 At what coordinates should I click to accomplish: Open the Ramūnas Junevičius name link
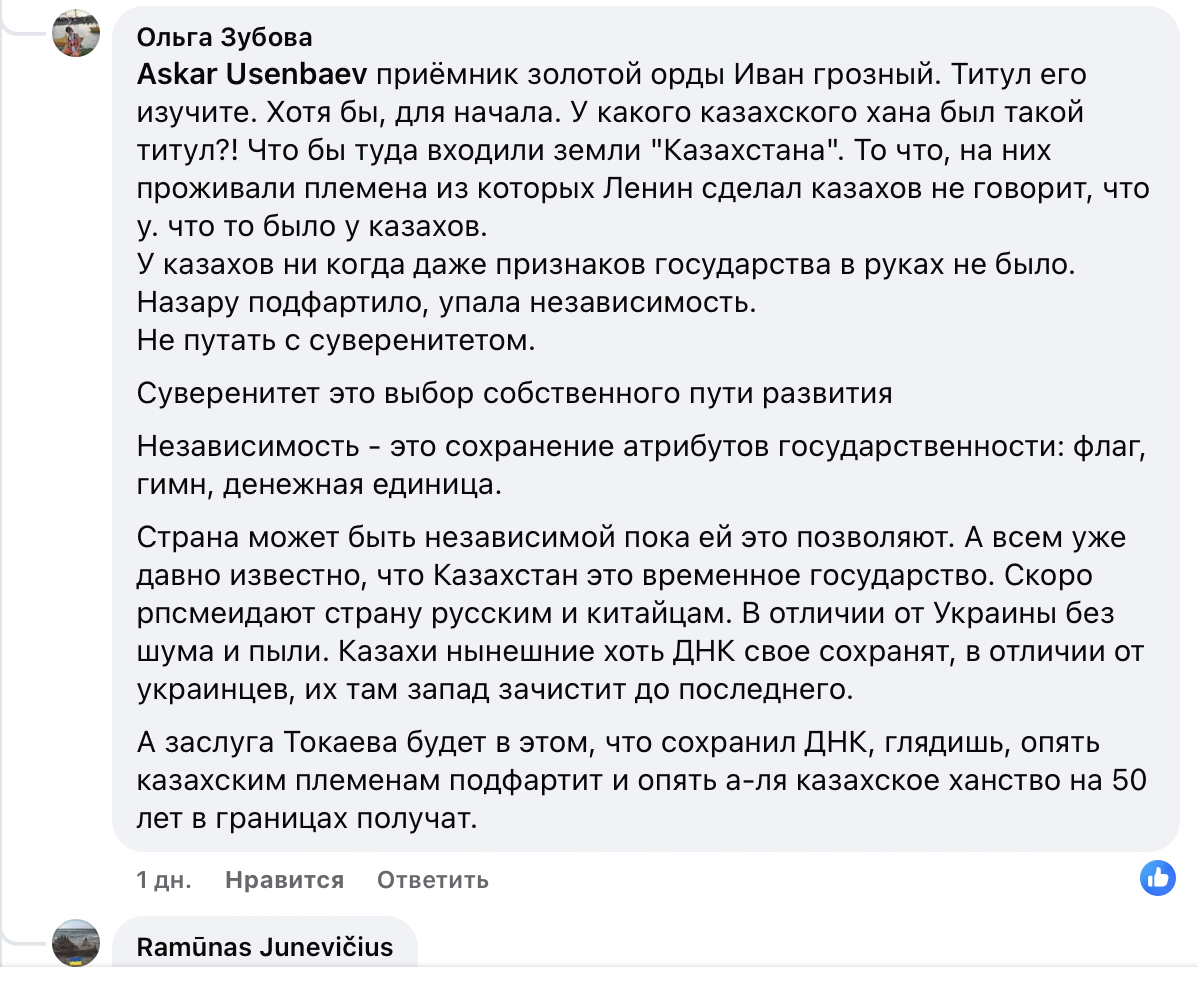coord(265,947)
